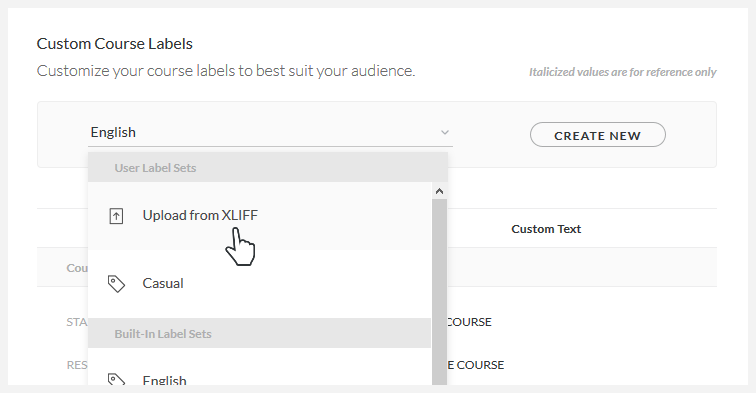Click the Custom Course Labels heading
Image resolution: width=756 pixels, height=393 pixels.
[115, 44]
